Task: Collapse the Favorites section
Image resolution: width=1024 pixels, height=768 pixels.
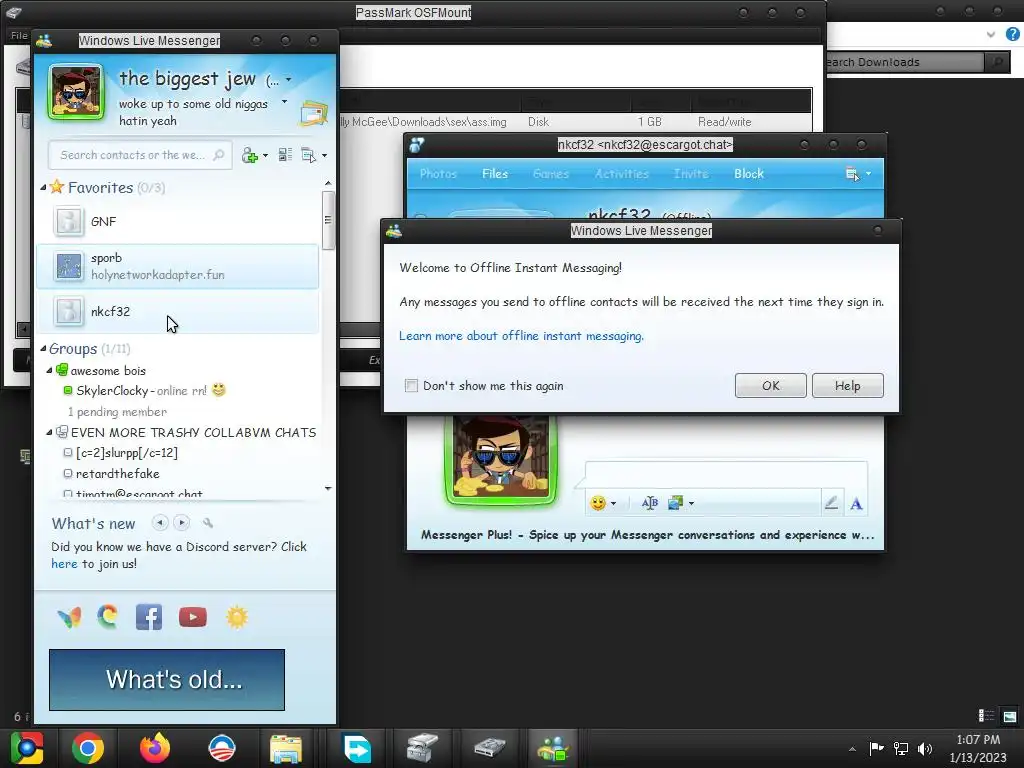Action: pyautogui.click(x=43, y=187)
